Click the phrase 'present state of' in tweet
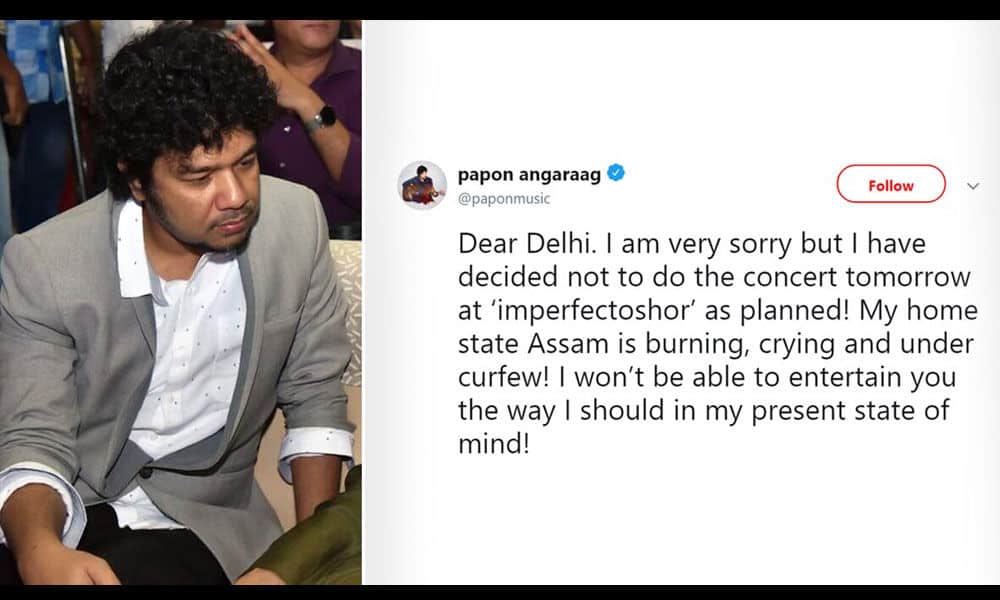This screenshot has width=1000, height=600. [850, 411]
